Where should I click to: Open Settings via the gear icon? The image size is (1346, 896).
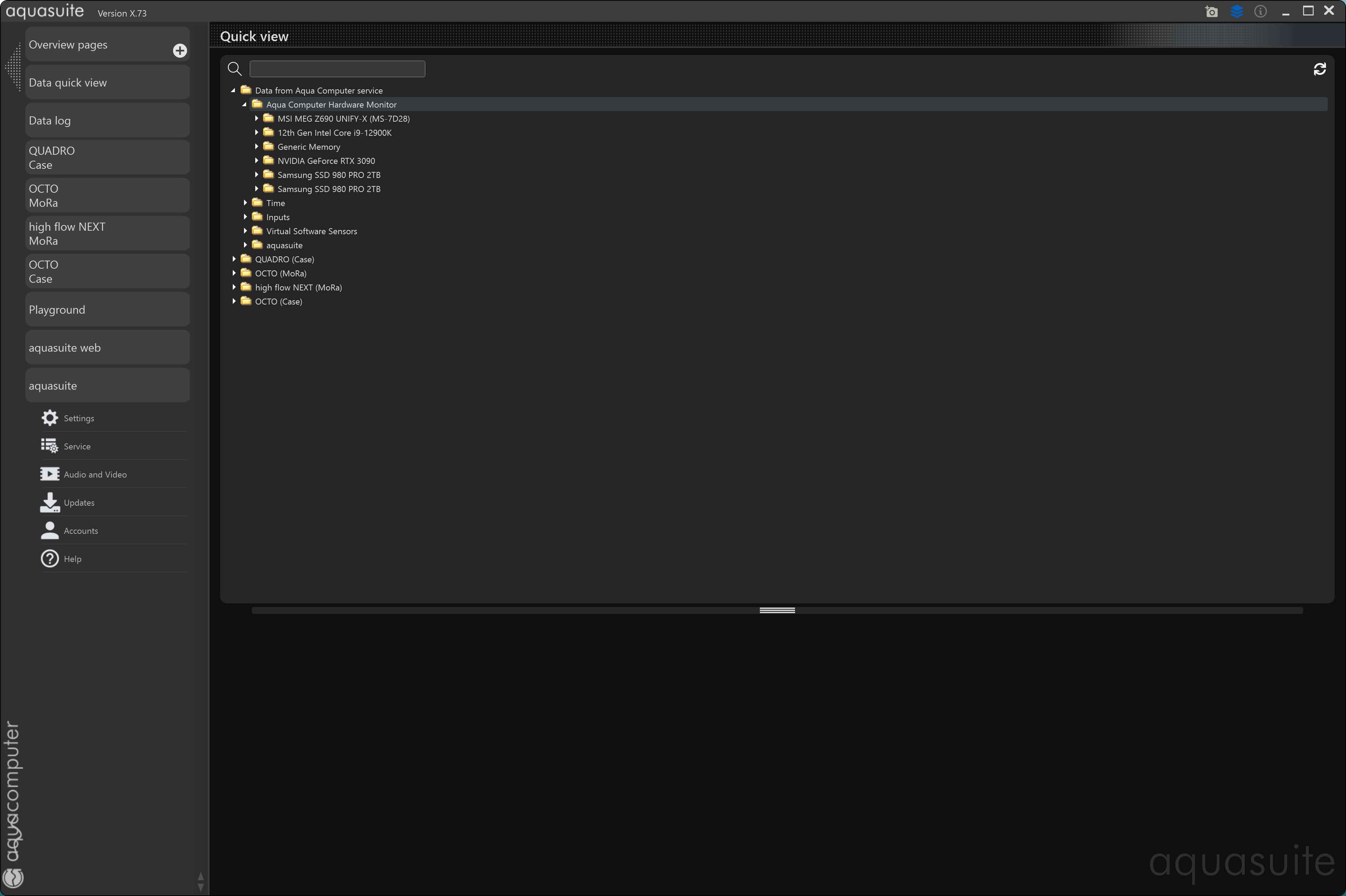point(50,418)
